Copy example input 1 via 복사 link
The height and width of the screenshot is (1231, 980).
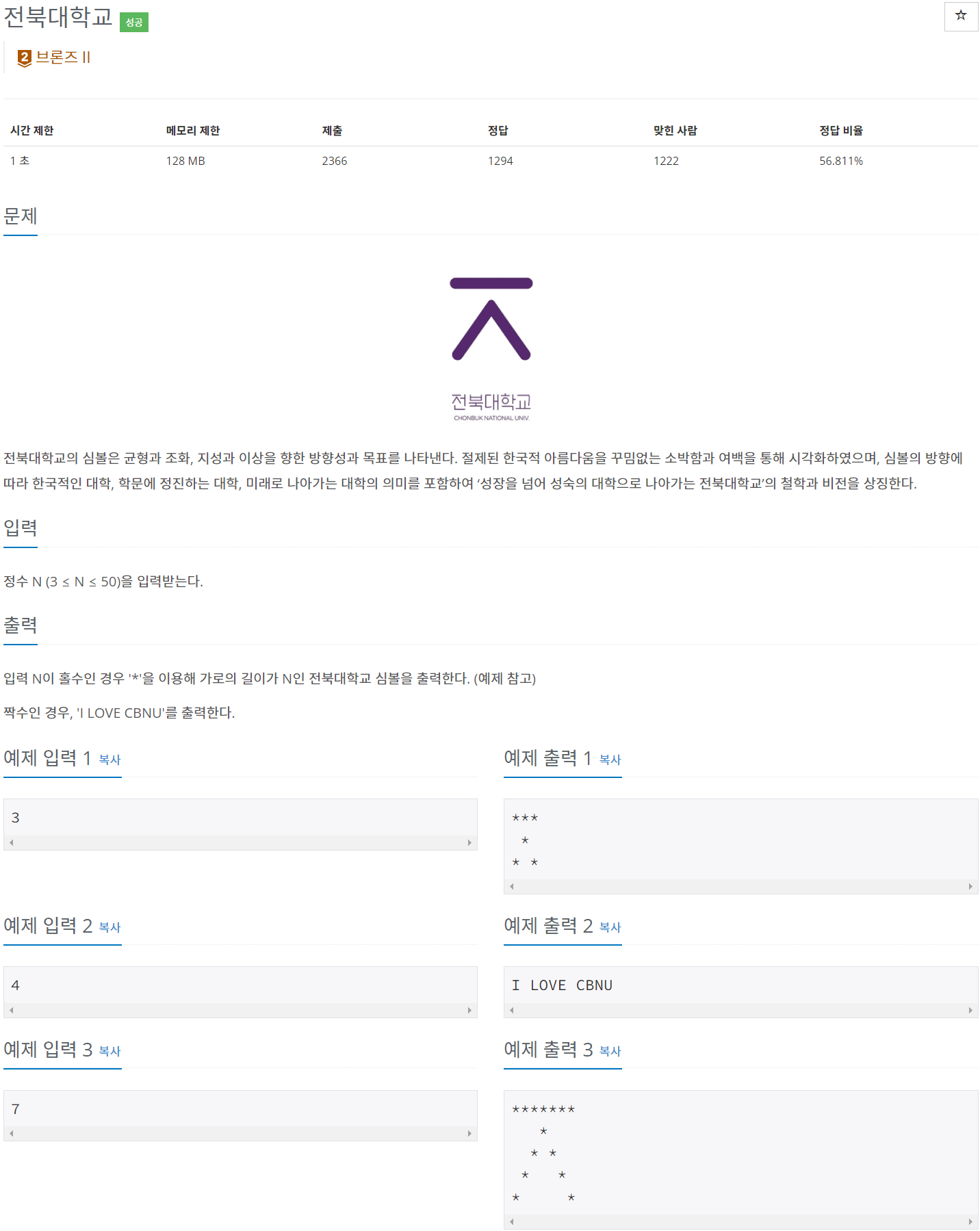tap(109, 760)
